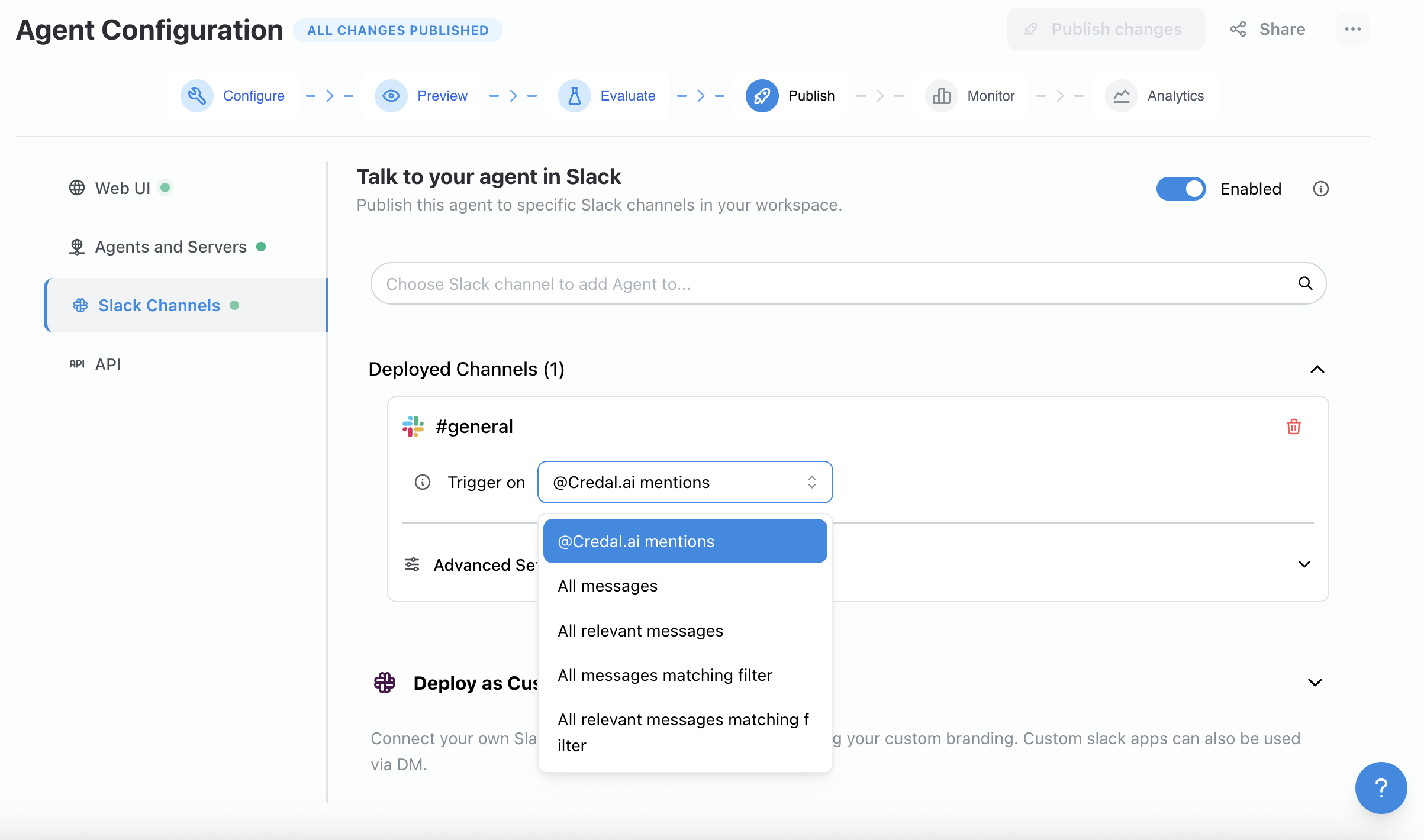Image resolution: width=1424 pixels, height=840 pixels.
Task: Click the Evaluate flask step icon
Action: (574, 95)
